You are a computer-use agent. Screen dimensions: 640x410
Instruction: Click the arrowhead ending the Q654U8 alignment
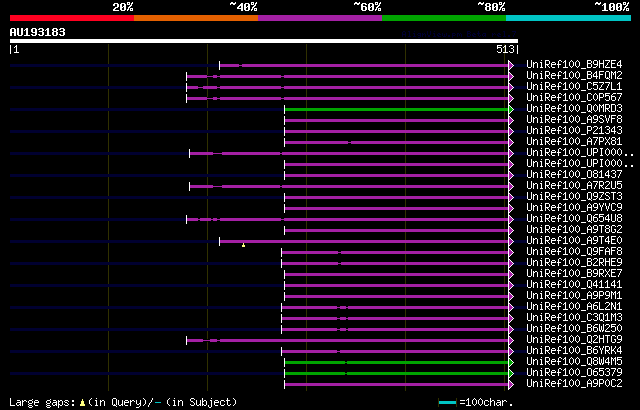tap(511, 219)
